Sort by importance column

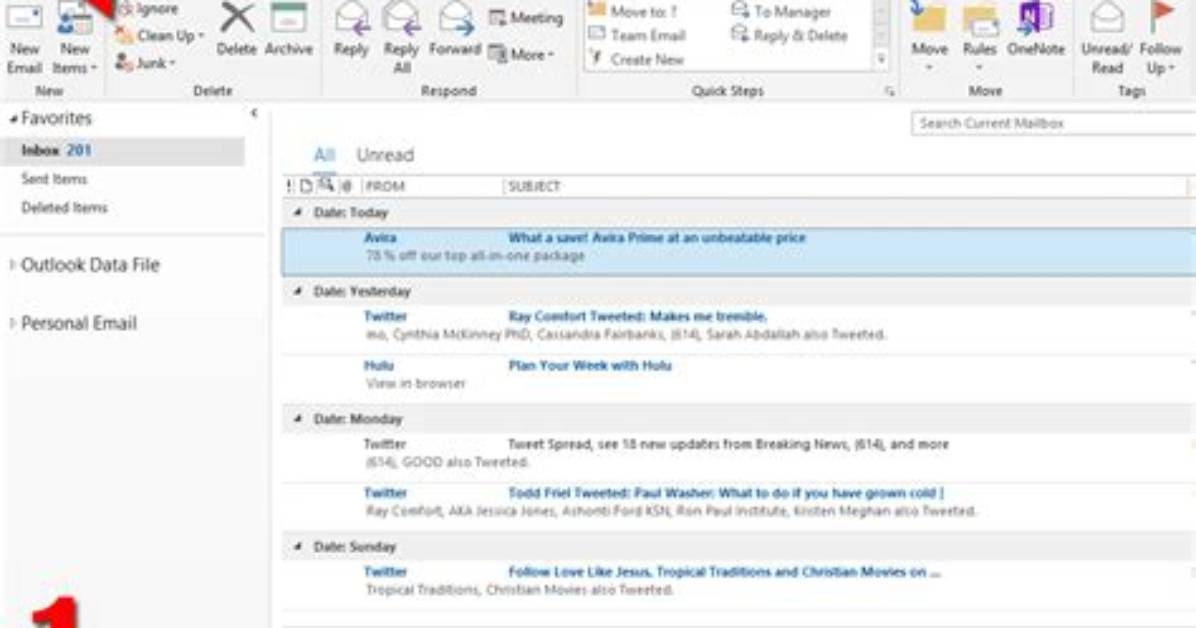(289, 186)
